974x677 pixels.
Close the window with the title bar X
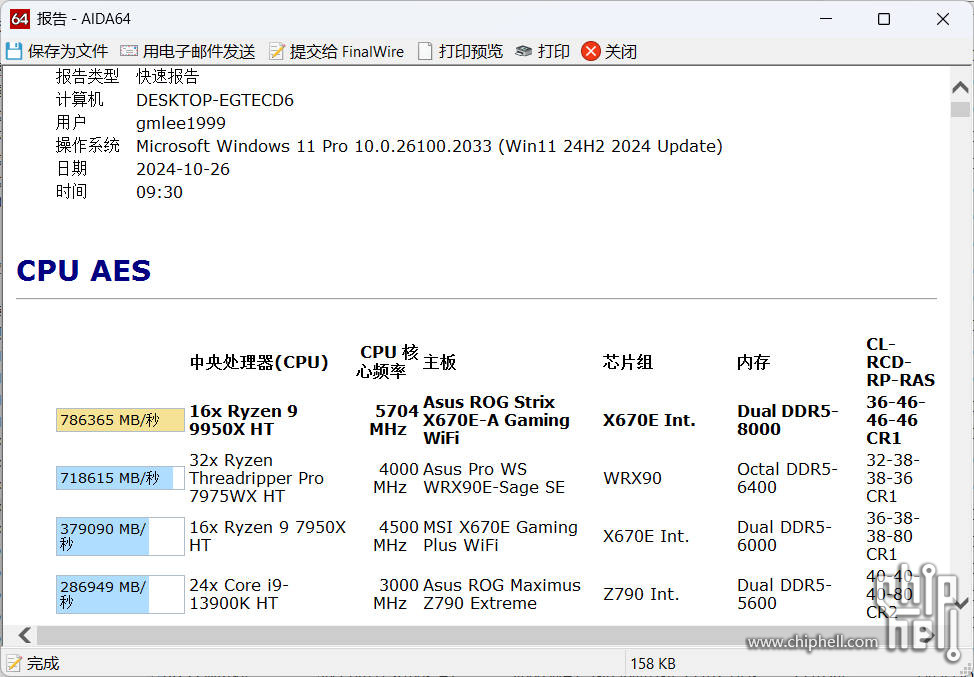pos(942,19)
